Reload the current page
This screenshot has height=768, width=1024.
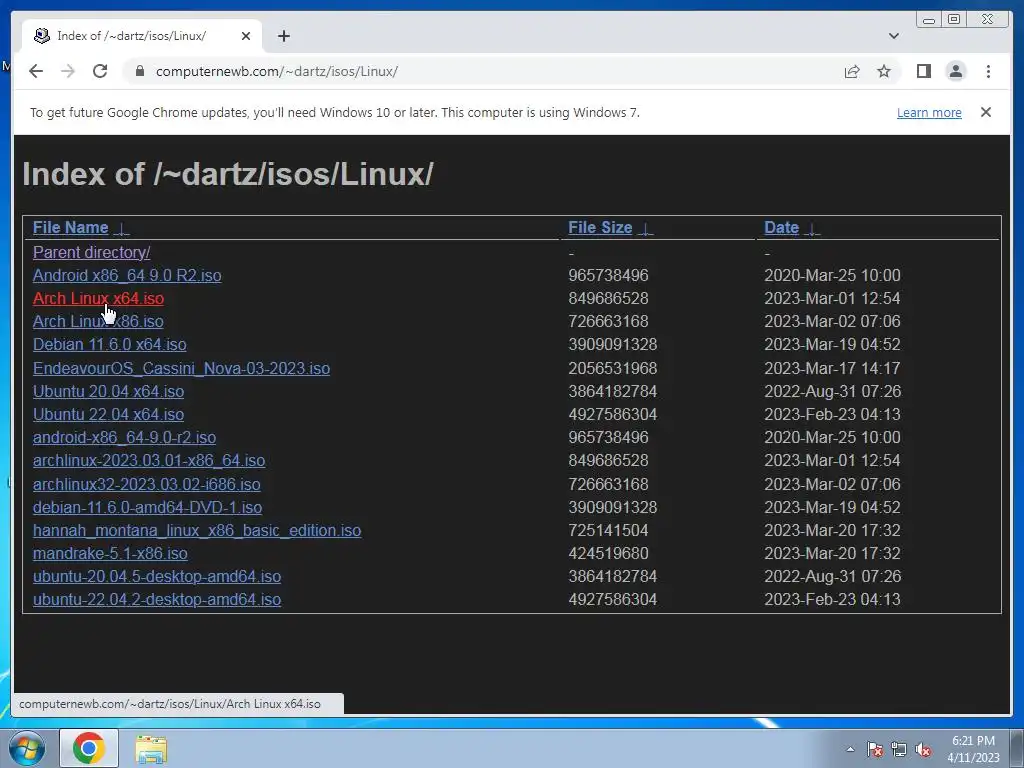100,71
